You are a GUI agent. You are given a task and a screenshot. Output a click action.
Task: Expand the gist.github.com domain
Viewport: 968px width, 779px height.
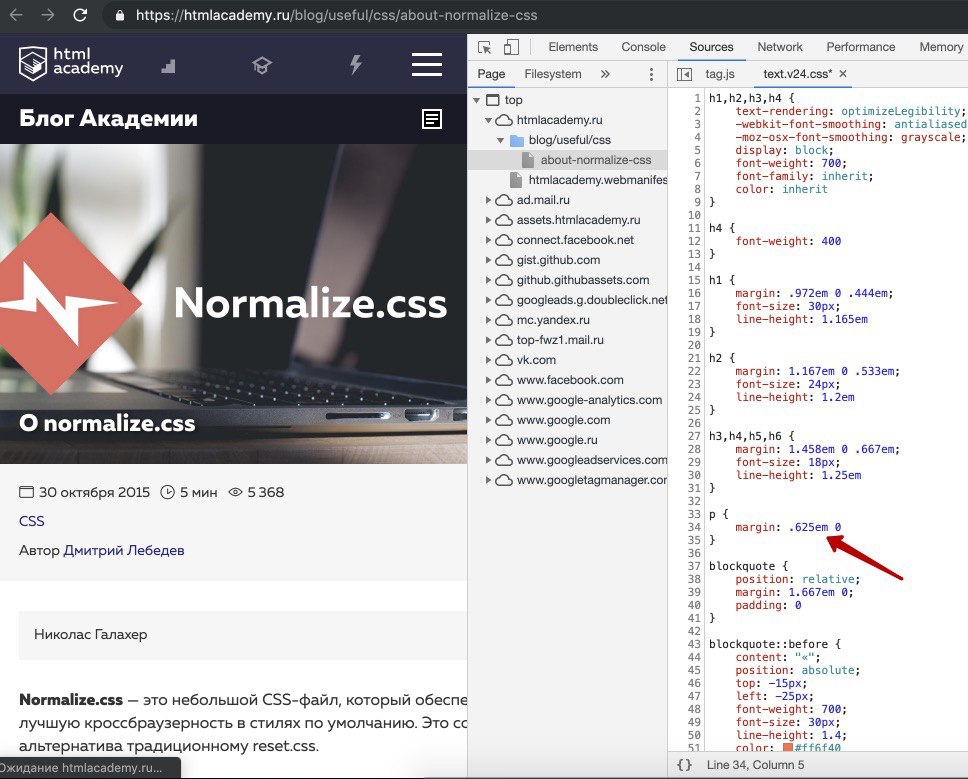click(488, 260)
